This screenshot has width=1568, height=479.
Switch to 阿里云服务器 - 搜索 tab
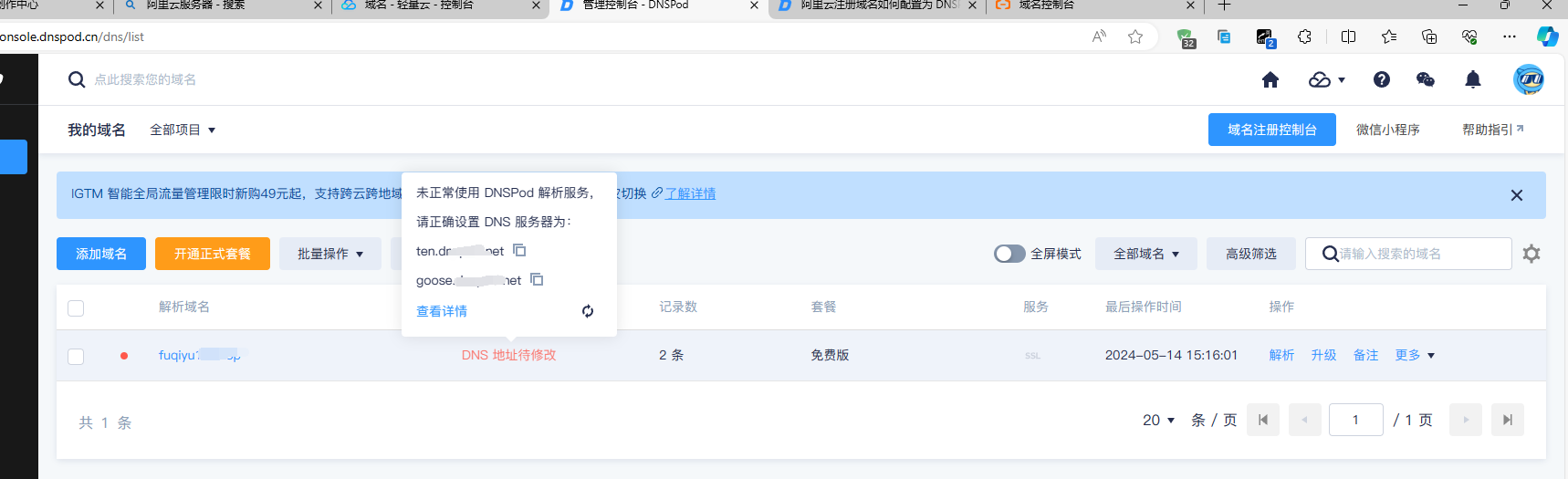click(x=221, y=5)
